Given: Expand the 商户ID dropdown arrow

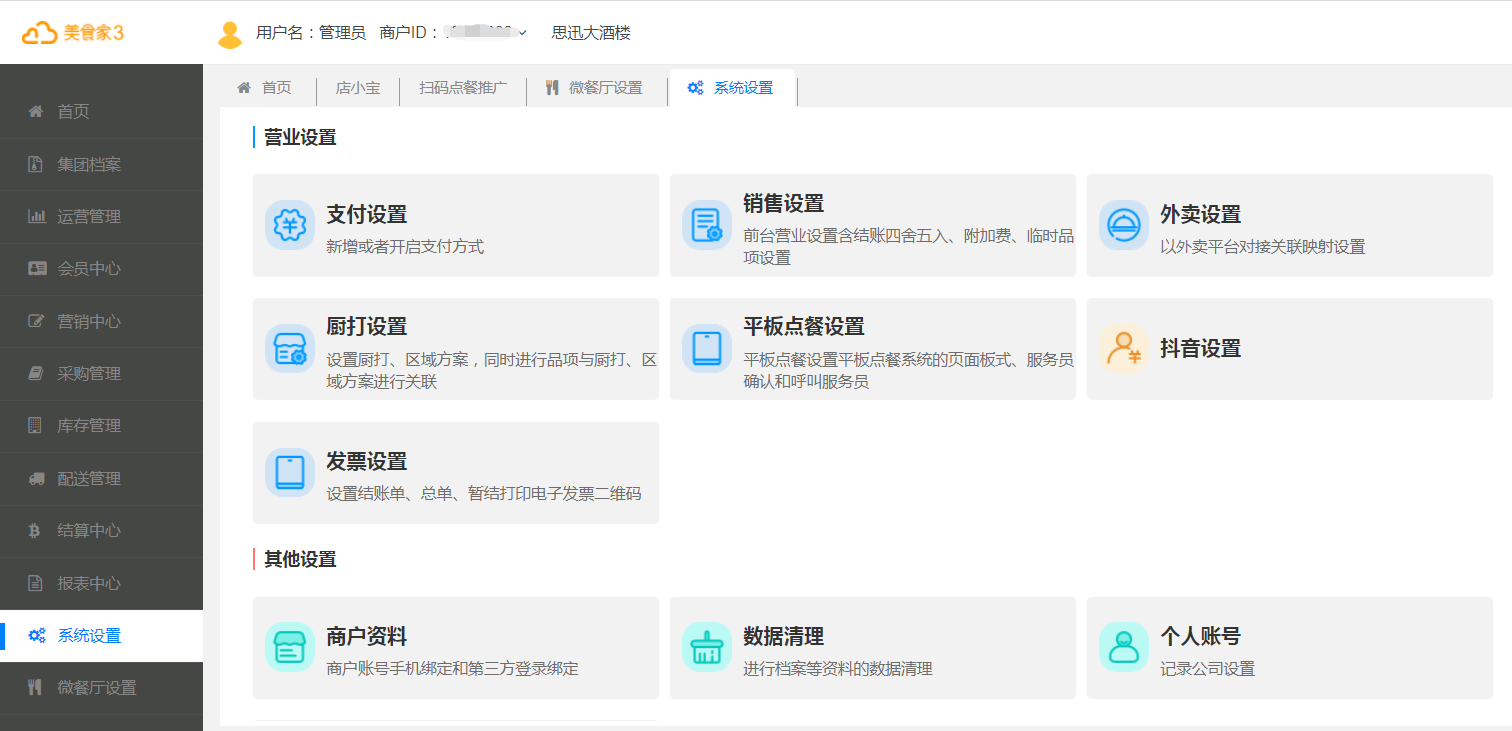Looking at the screenshot, I should click(522, 32).
